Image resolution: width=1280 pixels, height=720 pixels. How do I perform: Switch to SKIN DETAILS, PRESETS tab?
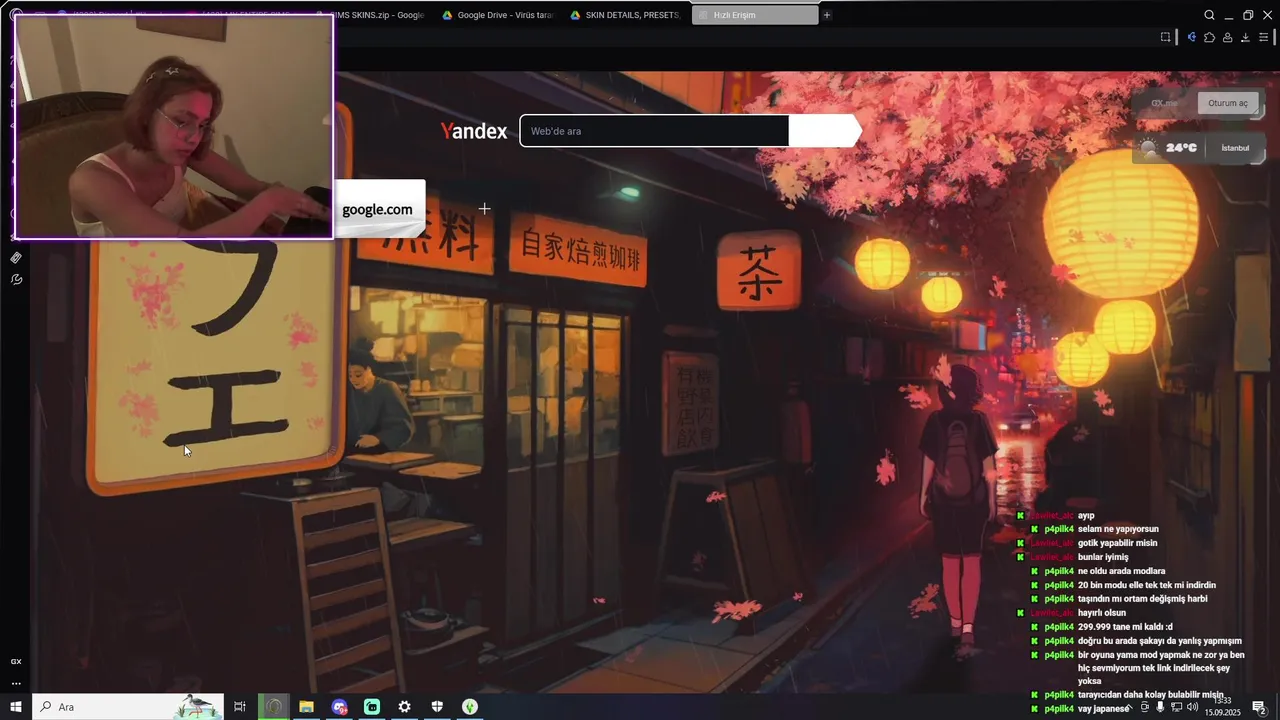tap(625, 15)
